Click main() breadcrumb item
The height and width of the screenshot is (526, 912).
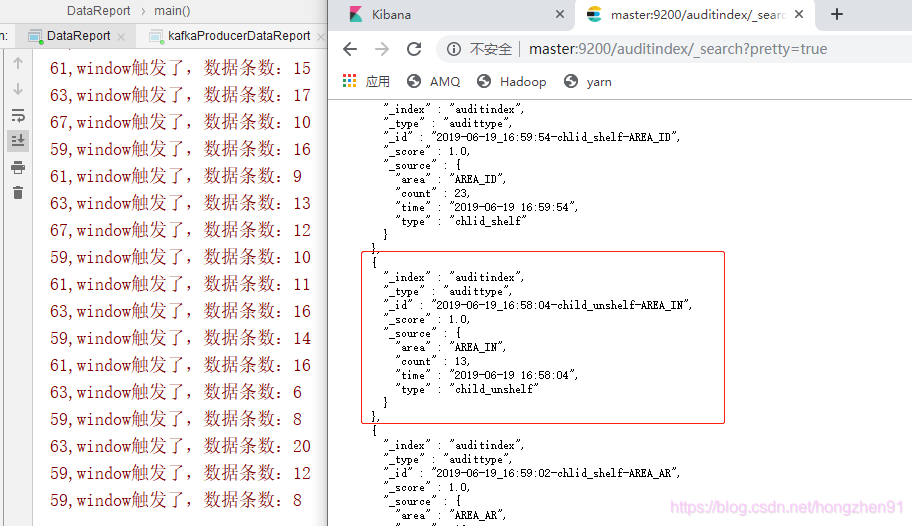tap(172, 10)
